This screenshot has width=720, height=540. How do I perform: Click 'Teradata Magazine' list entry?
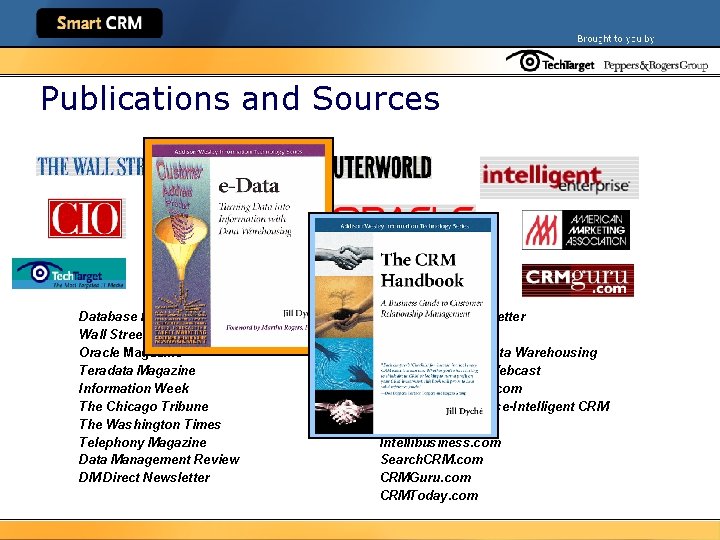tap(137, 371)
